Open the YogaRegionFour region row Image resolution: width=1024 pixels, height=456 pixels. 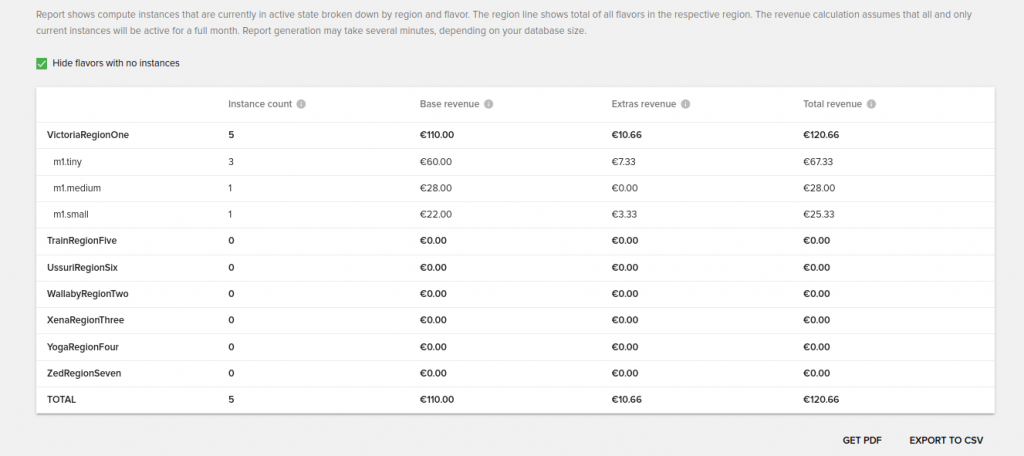point(515,347)
